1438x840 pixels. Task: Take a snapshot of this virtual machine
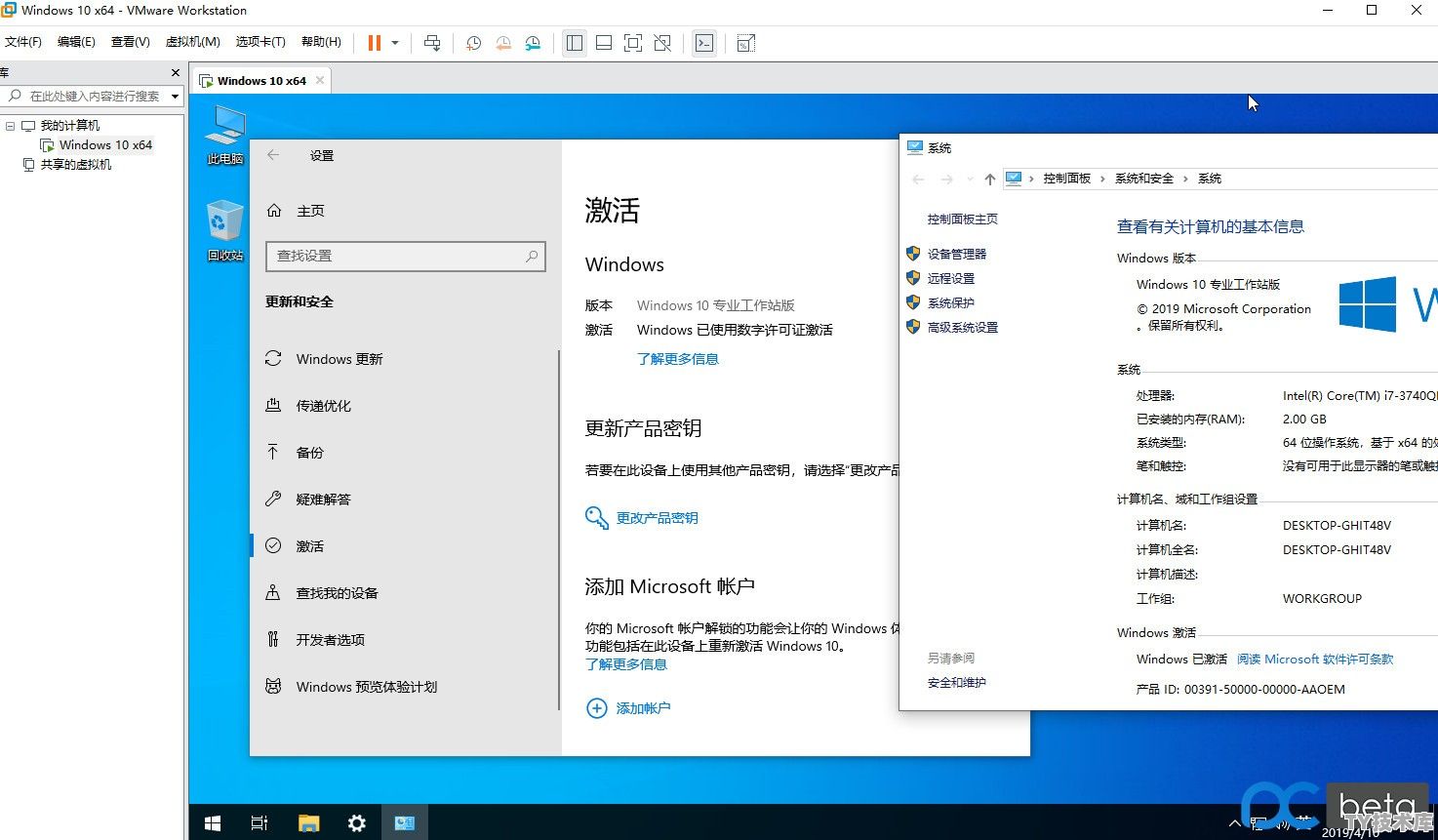tap(473, 43)
